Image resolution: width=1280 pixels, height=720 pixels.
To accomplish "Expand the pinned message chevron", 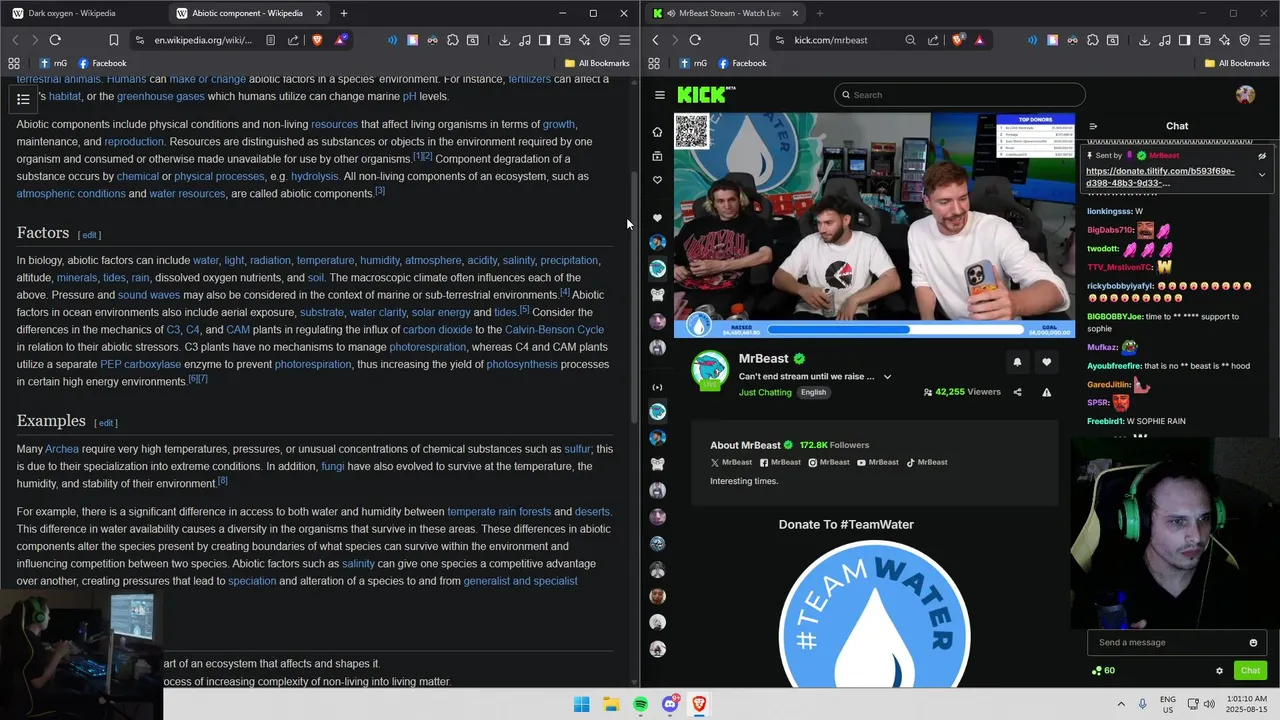I will [x=1262, y=175].
